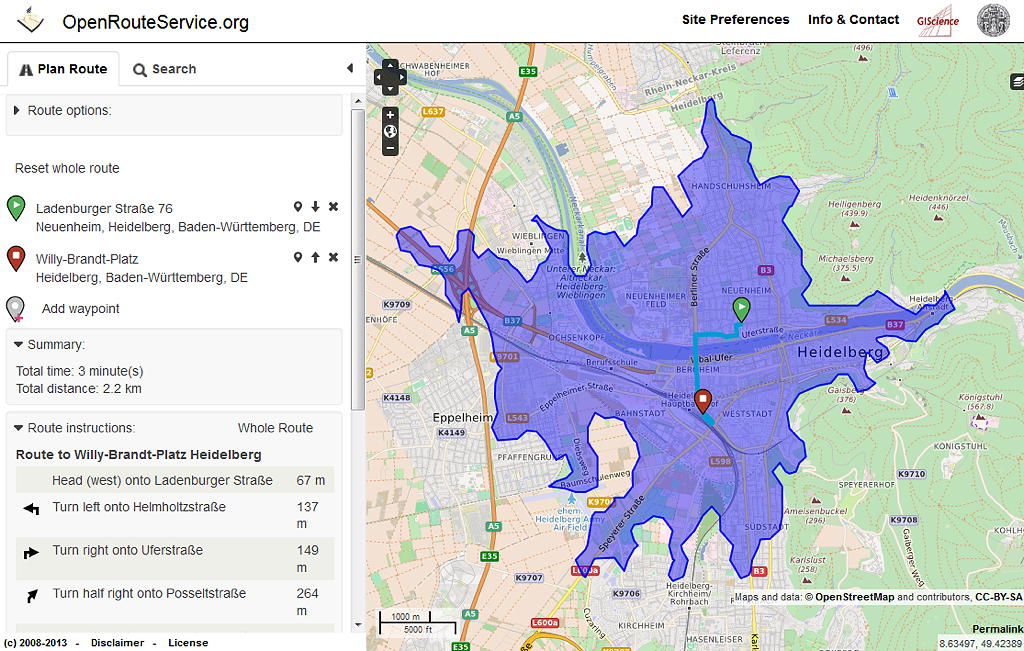Open the Disclaimer link
The height and width of the screenshot is (651, 1024).
(x=118, y=643)
